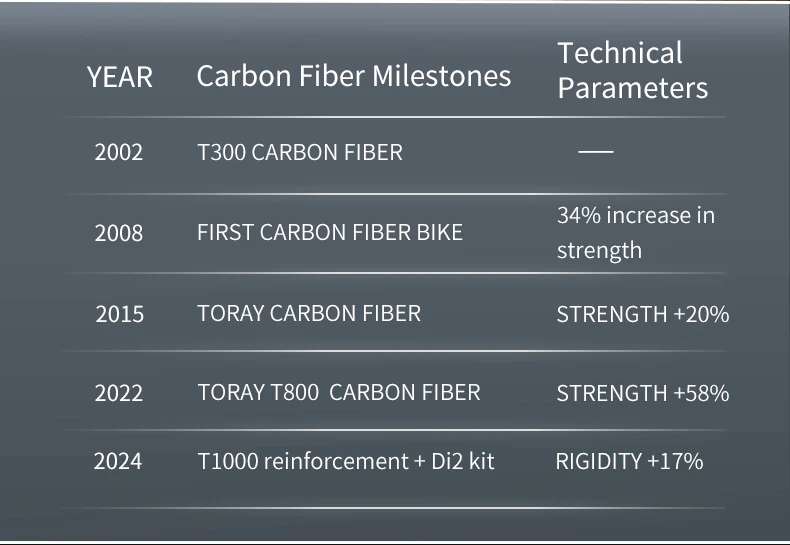Click the divider line below the header row

pos(393,118)
